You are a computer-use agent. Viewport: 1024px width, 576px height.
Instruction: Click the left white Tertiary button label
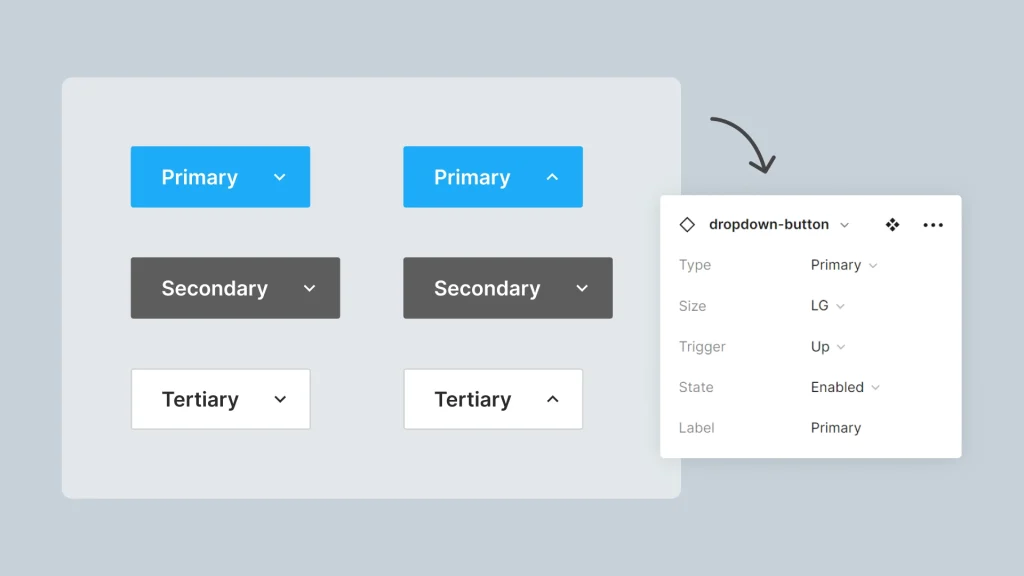click(200, 400)
